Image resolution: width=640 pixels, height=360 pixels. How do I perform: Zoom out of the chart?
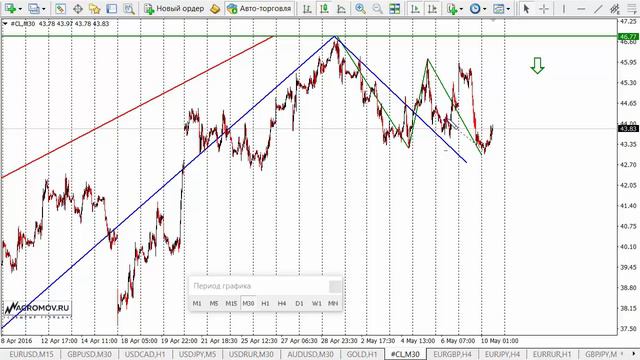378,8
